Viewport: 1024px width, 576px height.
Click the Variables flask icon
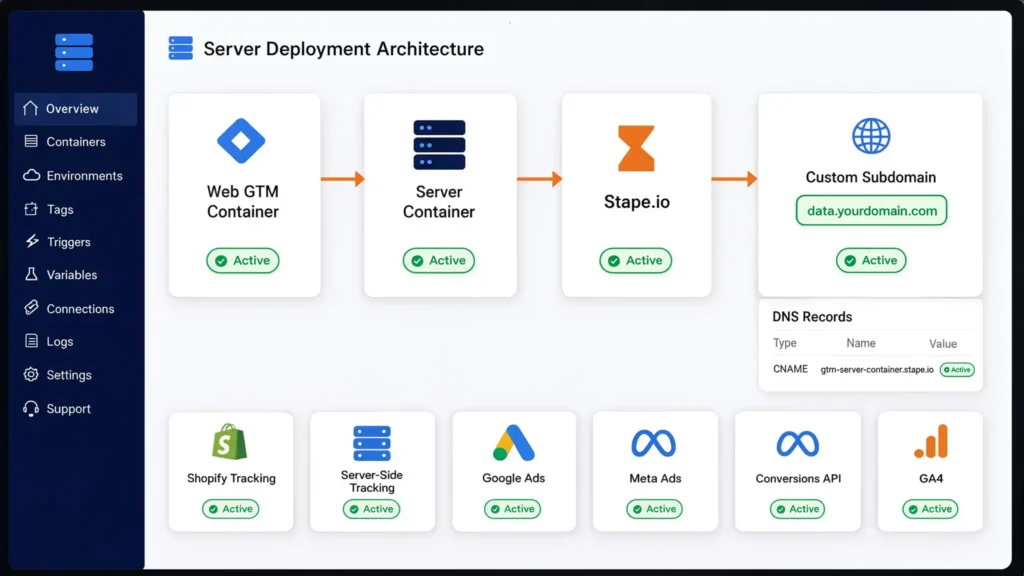click(x=31, y=274)
